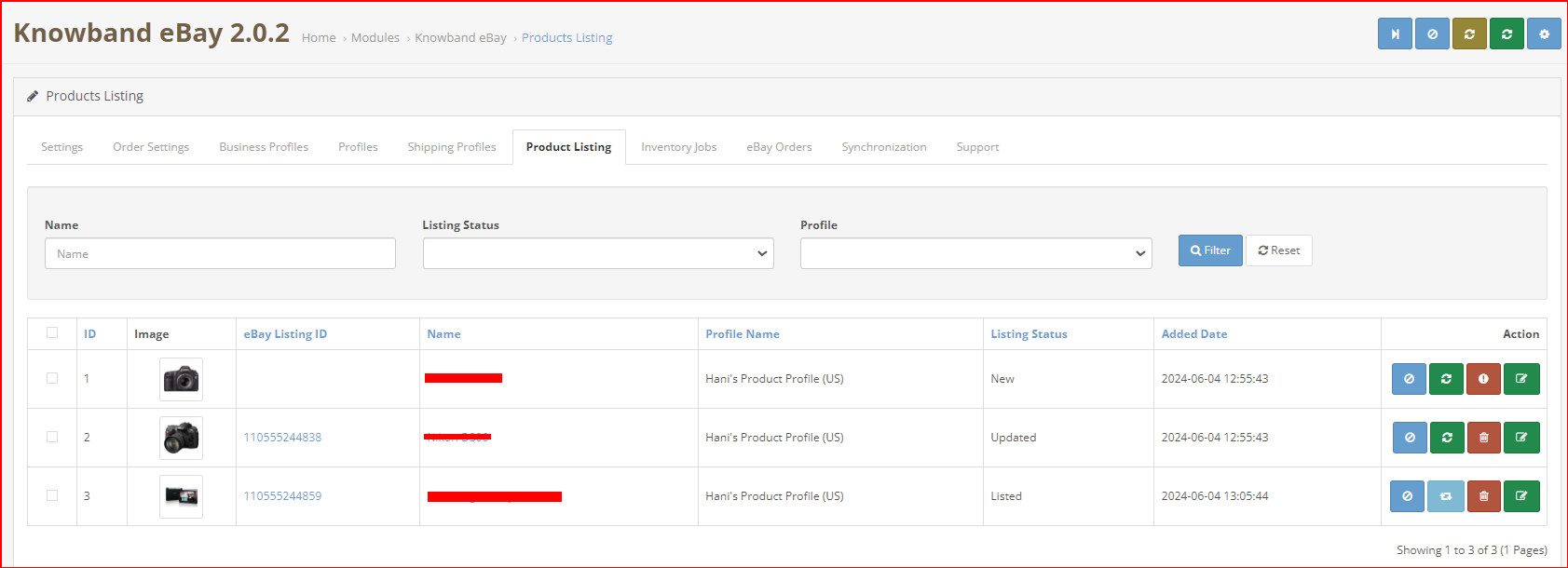Viewport: 1568px width, 568px height.
Task: Open the Profile dropdown filter
Action: 976,253
